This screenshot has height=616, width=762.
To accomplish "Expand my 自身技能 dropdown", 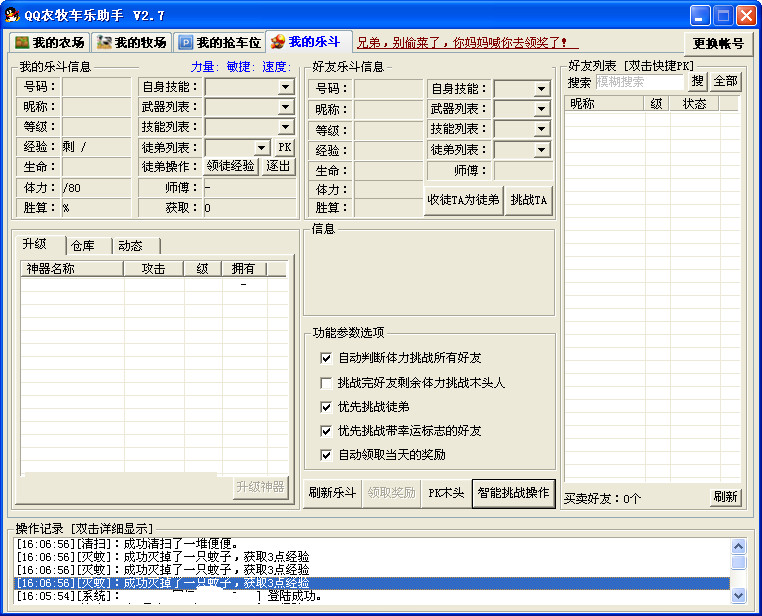I will click(285, 87).
